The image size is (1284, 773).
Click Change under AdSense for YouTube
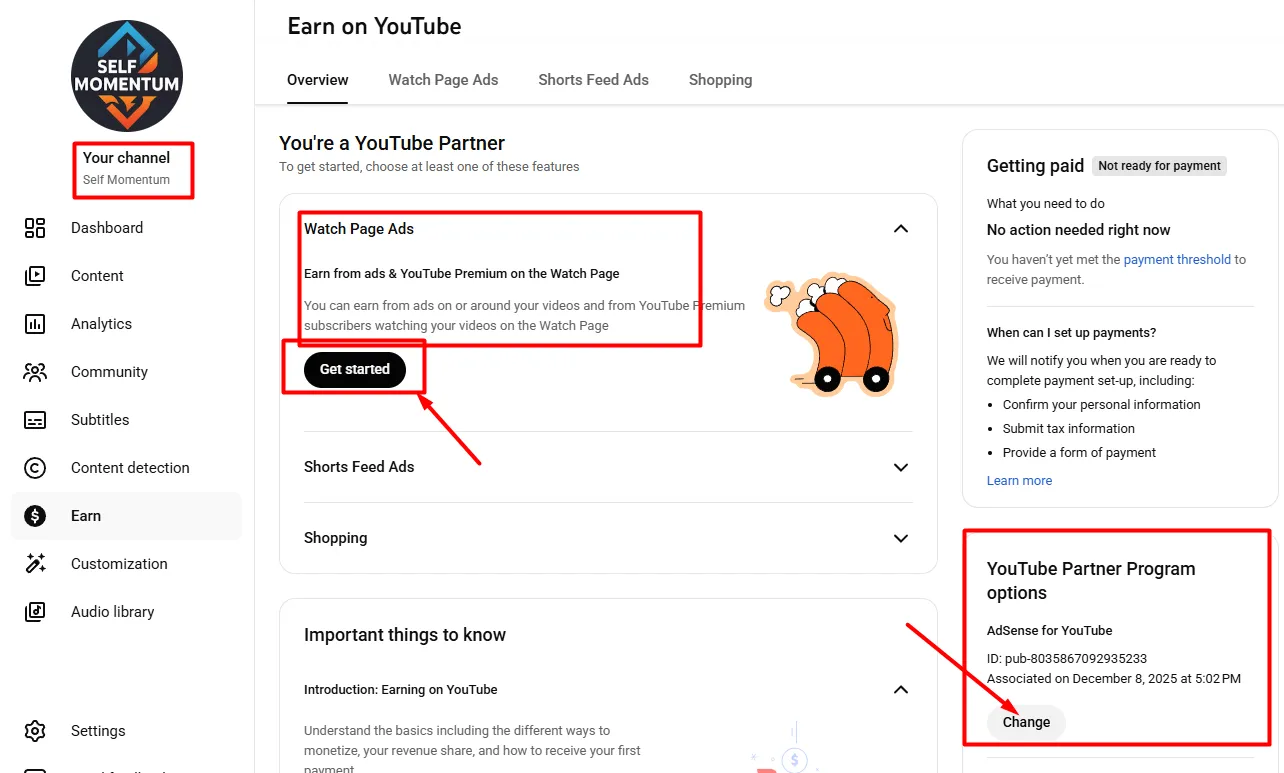1026,722
